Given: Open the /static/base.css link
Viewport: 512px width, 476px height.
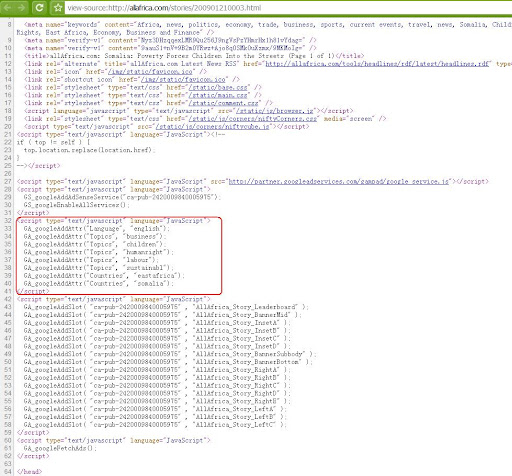Looking at the screenshot, I should click(x=218, y=87).
